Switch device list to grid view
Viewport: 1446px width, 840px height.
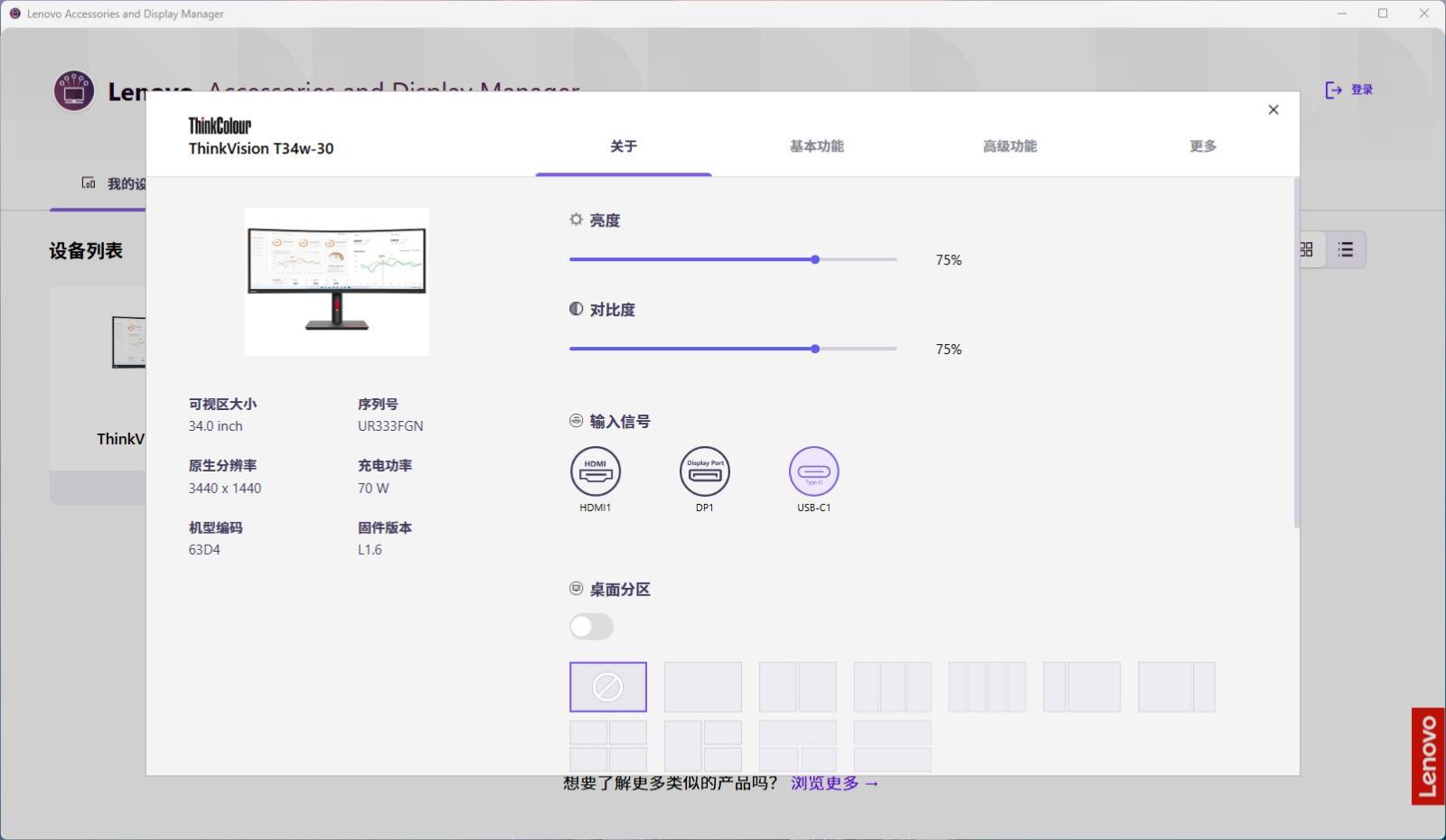tap(1307, 250)
